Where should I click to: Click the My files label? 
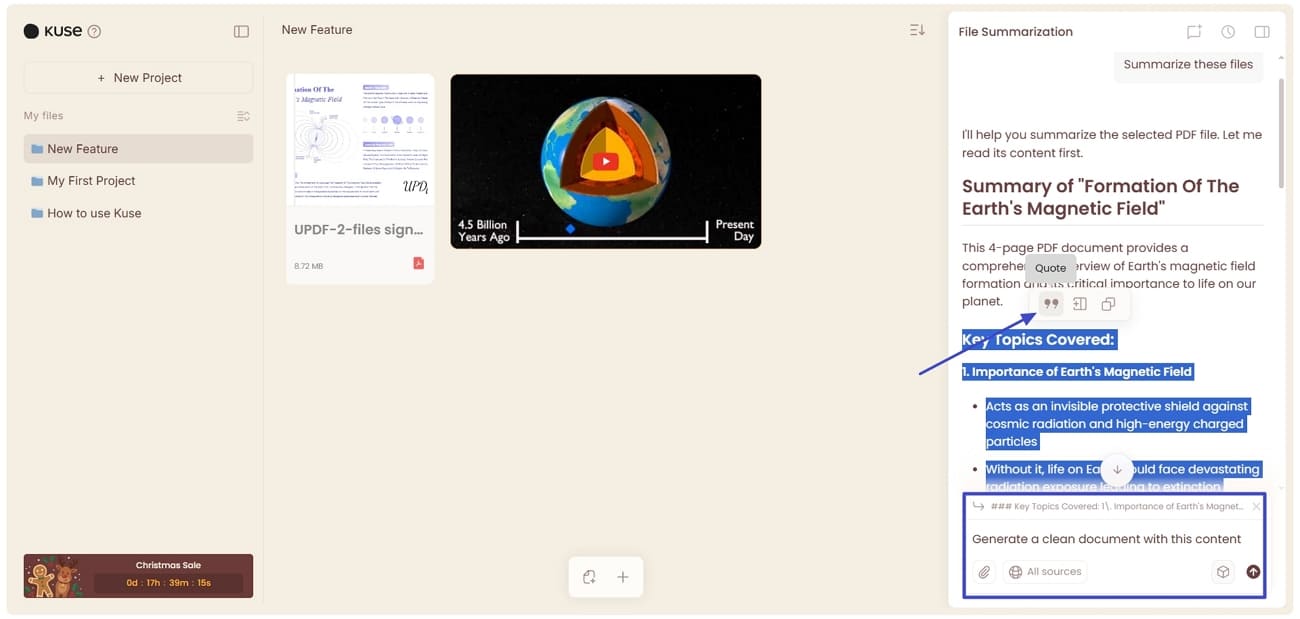43,116
